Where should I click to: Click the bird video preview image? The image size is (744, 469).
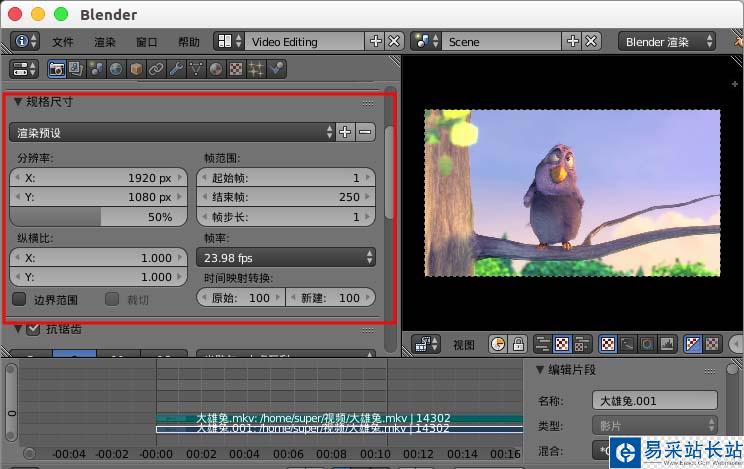[x=572, y=193]
